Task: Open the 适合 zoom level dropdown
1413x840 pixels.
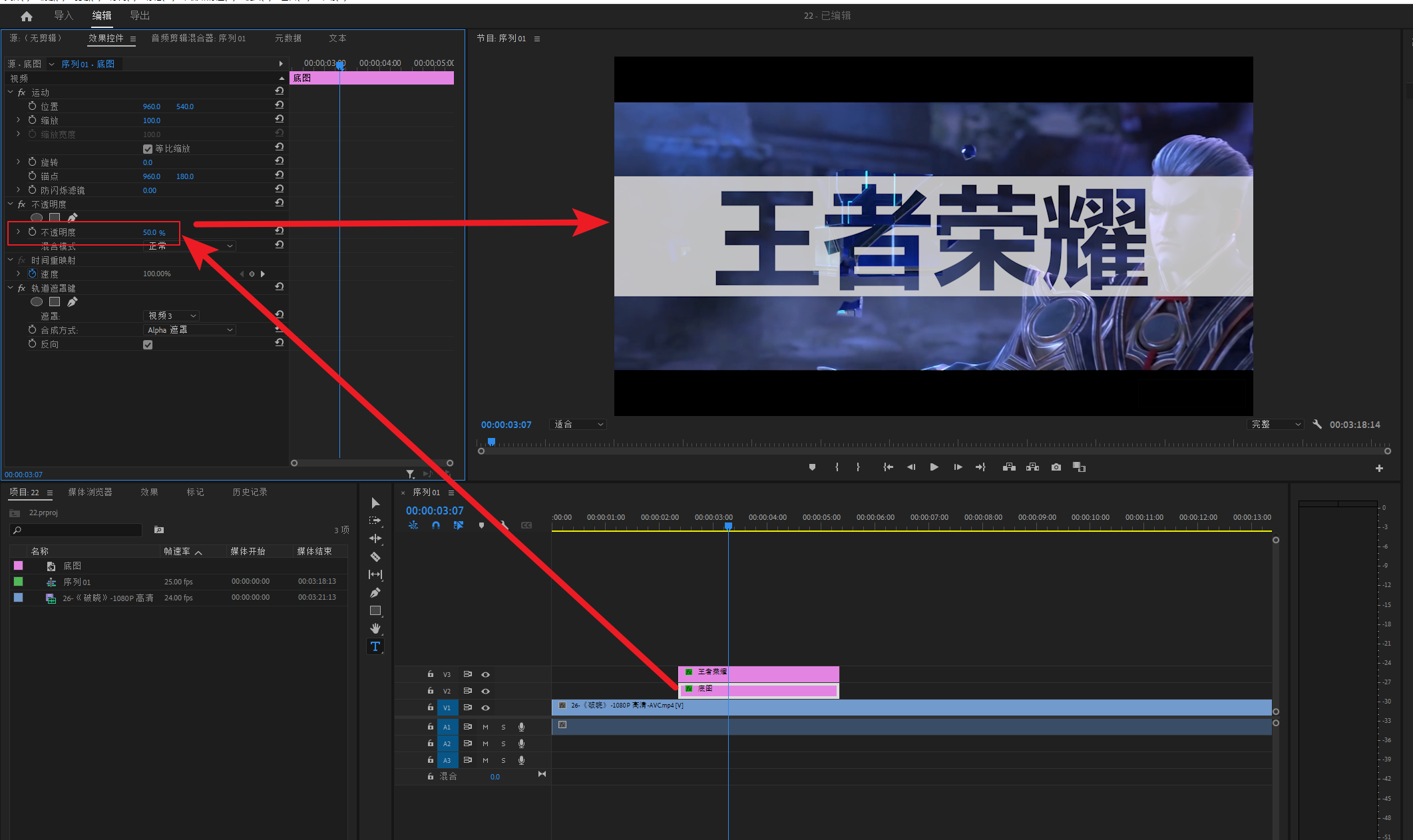Action: (x=578, y=424)
